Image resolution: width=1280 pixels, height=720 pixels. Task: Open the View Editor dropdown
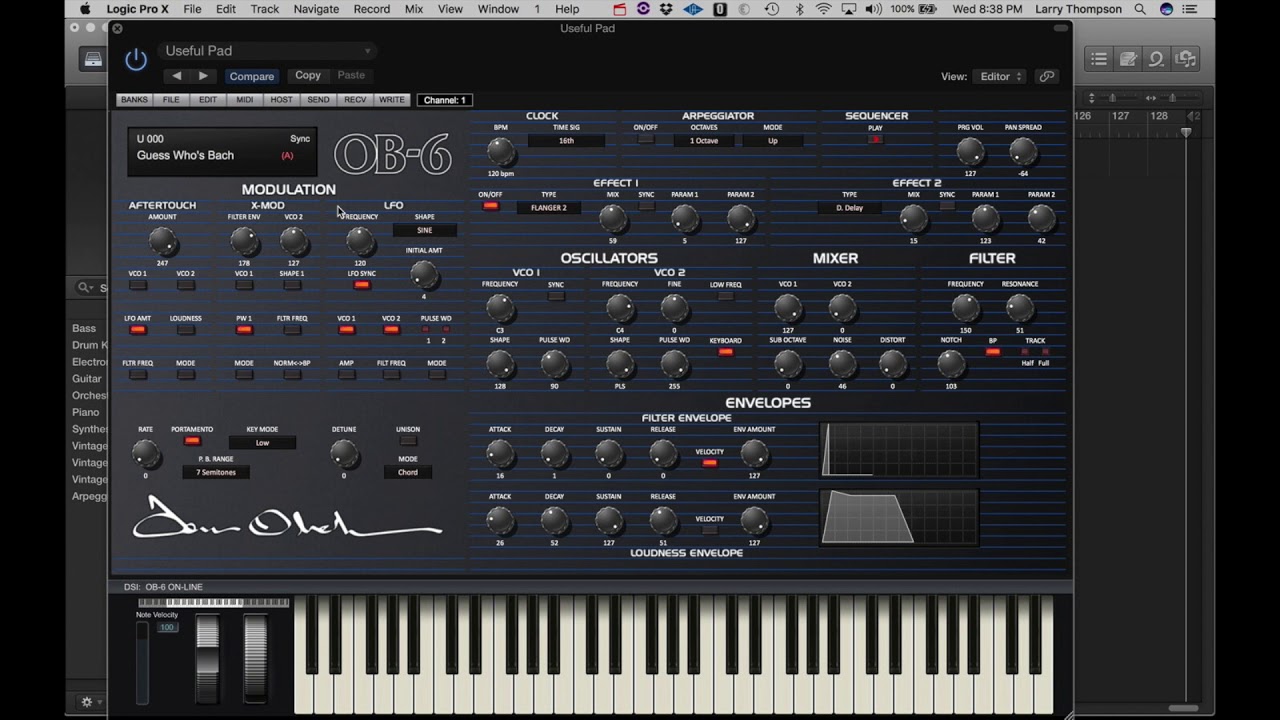999,76
